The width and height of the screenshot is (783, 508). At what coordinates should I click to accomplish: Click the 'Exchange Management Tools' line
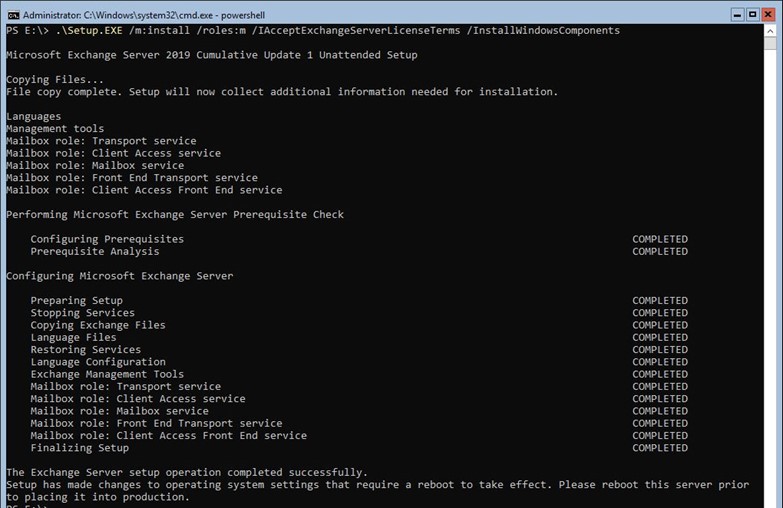pyautogui.click(x=107, y=375)
